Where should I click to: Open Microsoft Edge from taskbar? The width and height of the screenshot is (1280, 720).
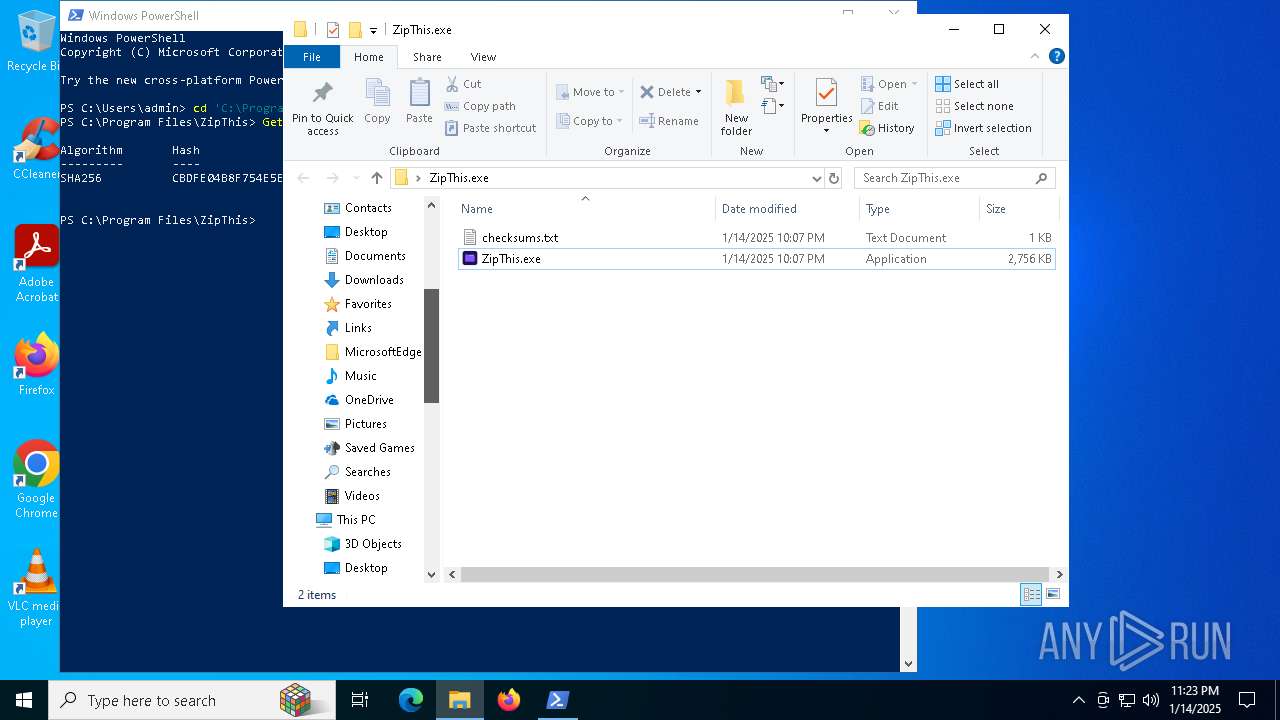coord(411,700)
